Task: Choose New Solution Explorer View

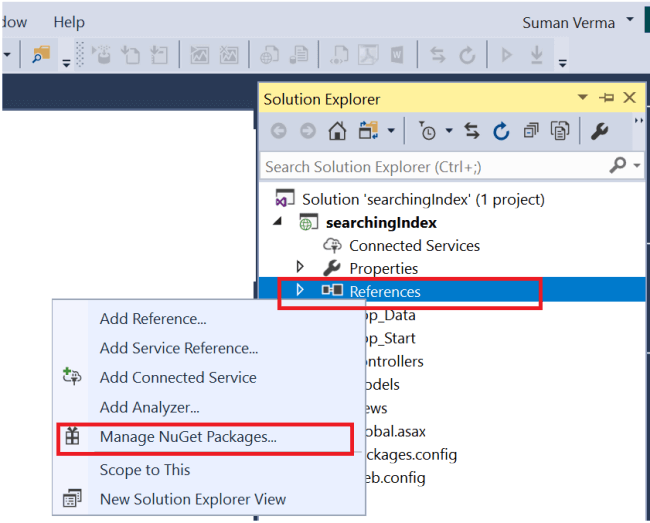Action: (x=193, y=499)
